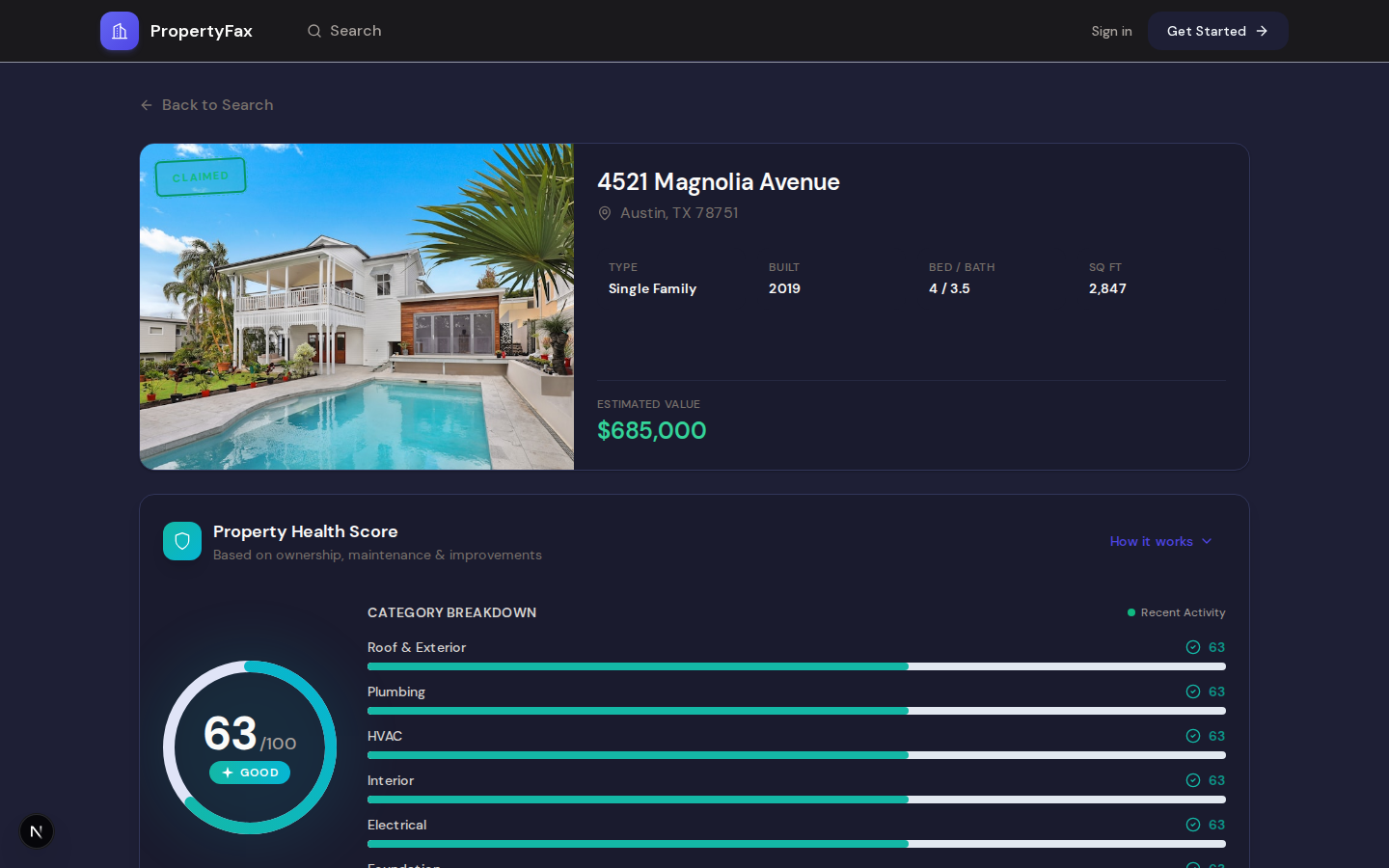This screenshot has width=1389, height=868.
Task: Click the Roof & Exterior progress bar
Action: coord(796,666)
